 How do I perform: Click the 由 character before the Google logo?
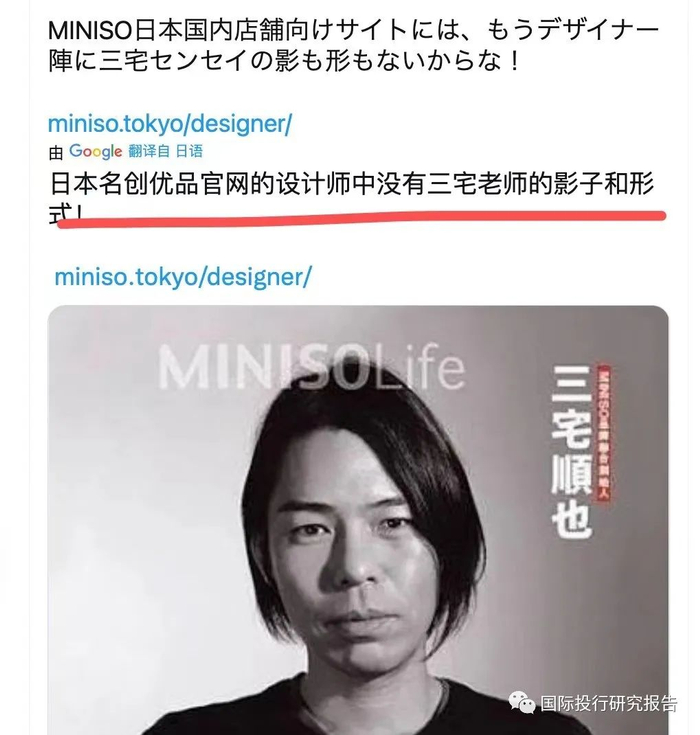coord(56,153)
